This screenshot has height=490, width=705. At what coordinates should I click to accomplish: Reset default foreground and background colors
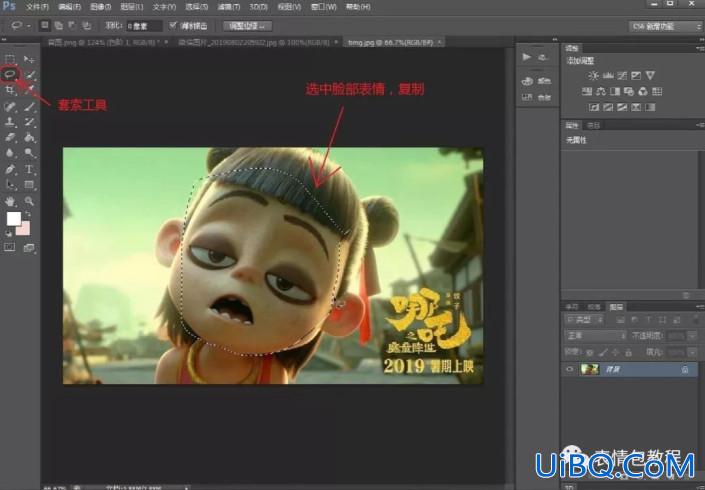tap(9, 233)
